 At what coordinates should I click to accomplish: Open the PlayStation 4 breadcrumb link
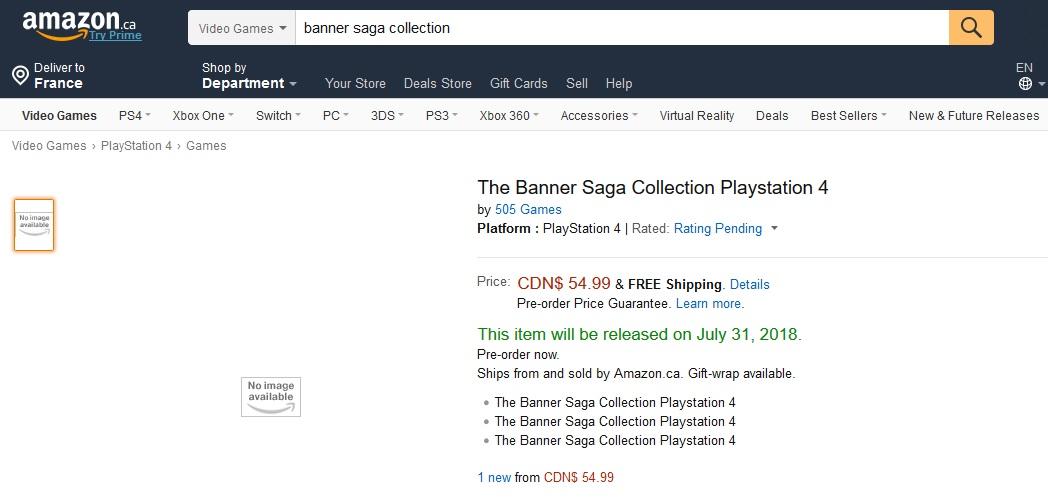136,146
